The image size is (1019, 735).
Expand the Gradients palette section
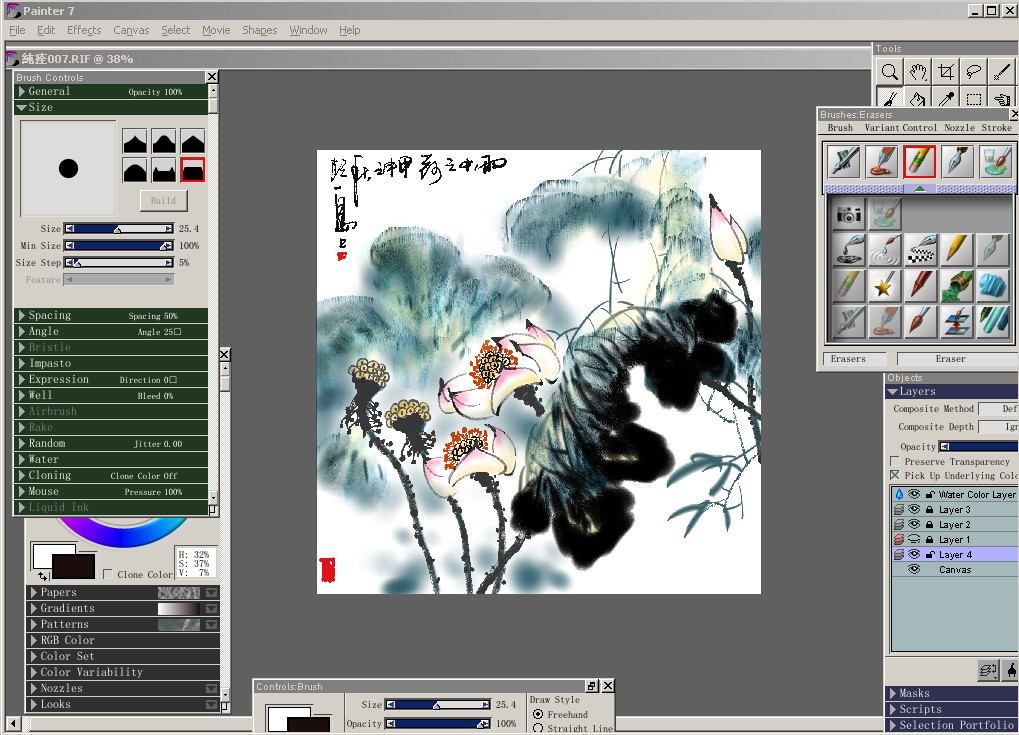123,608
